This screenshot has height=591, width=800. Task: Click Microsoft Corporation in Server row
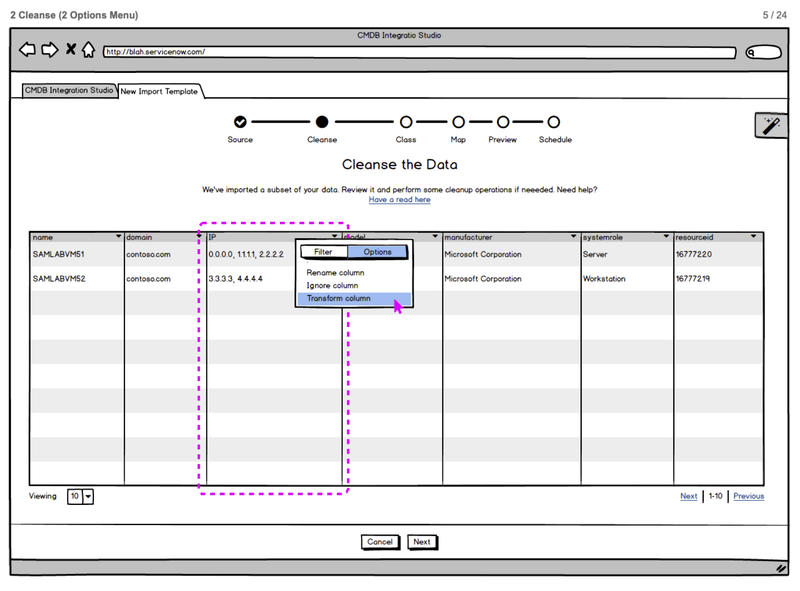483,254
